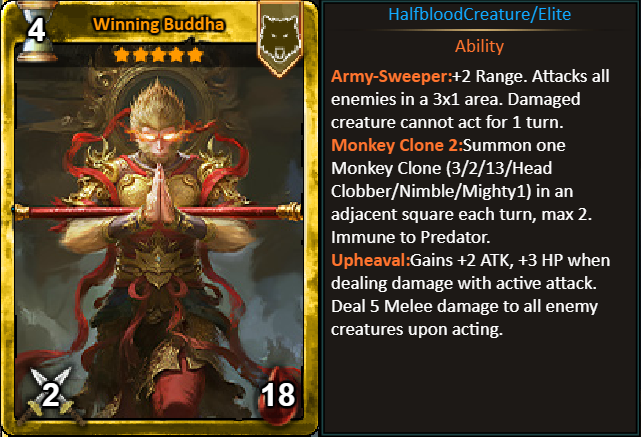Click the Ability section heading
This screenshot has height=437, width=641.
pos(479,46)
